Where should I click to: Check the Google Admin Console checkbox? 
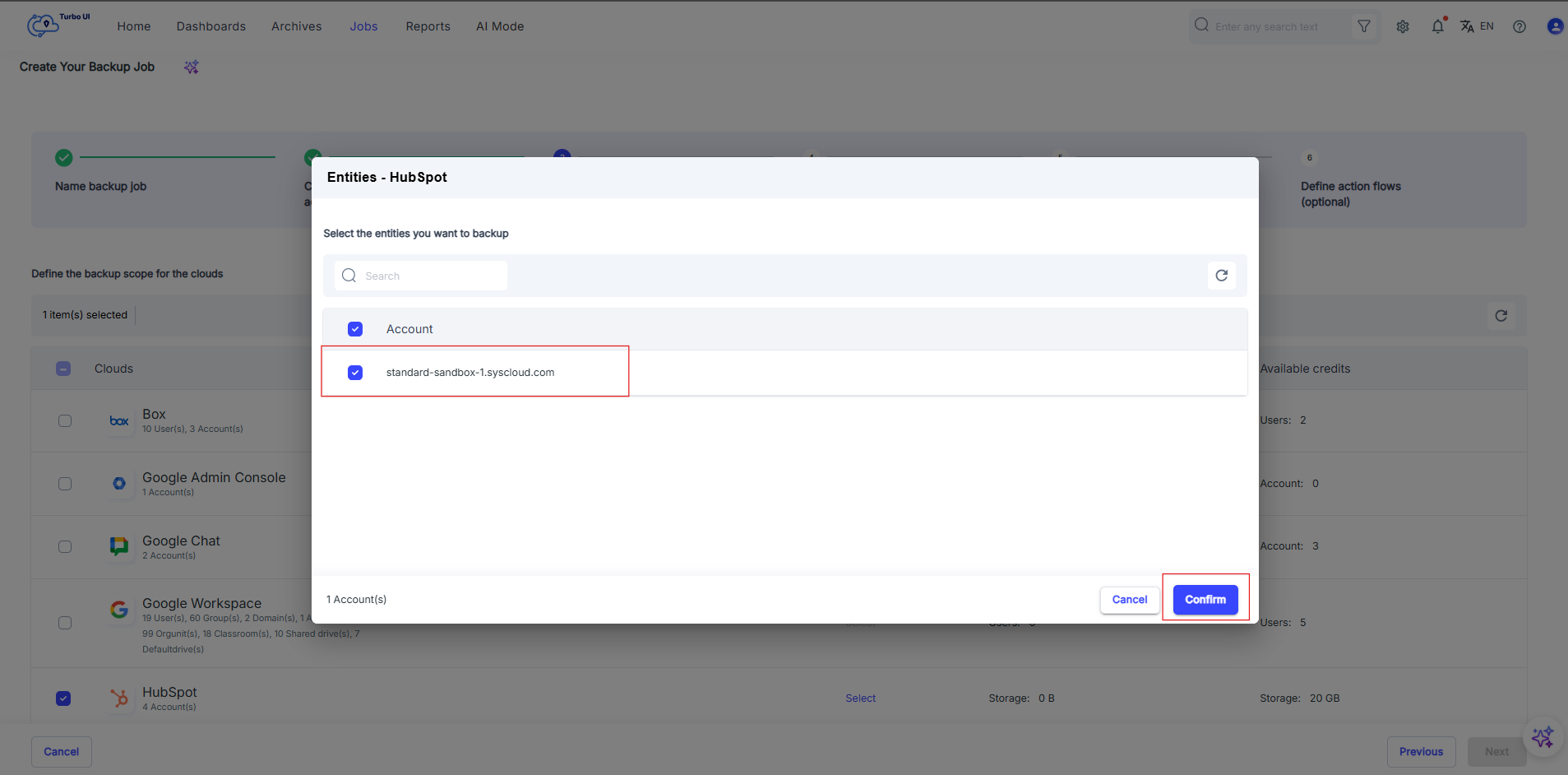pos(65,484)
